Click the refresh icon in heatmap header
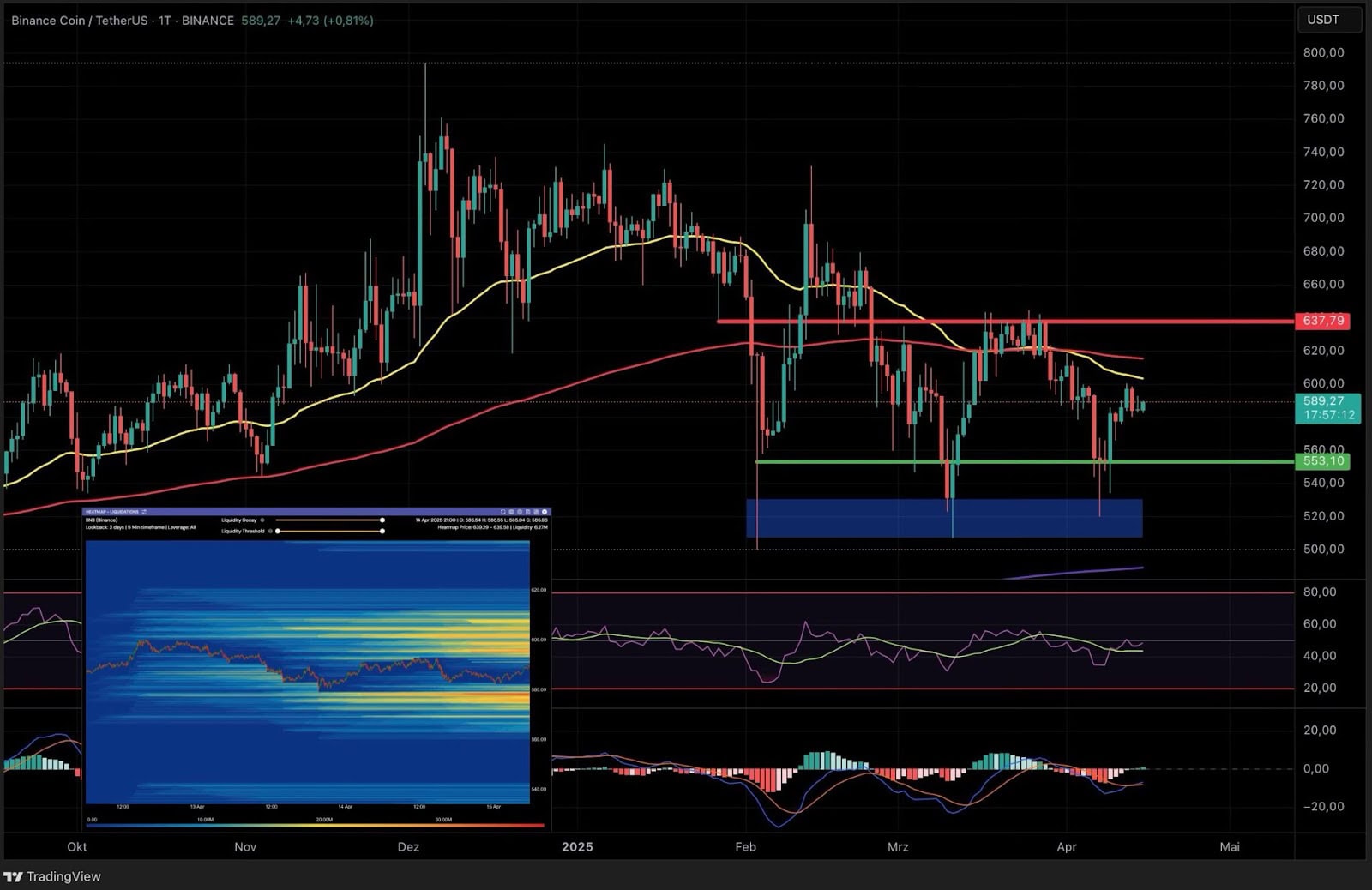The height and width of the screenshot is (890, 1372). click(503, 512)
